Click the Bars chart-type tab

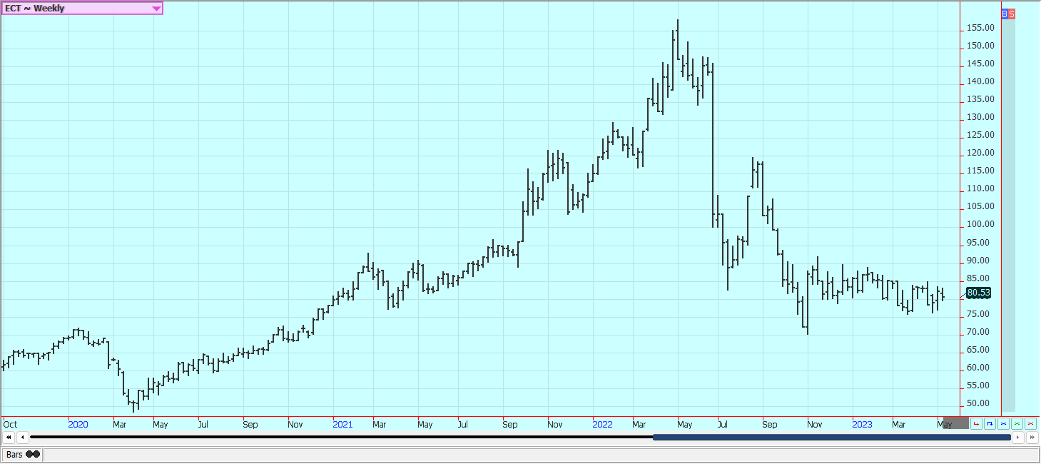(x=23, y=455)
